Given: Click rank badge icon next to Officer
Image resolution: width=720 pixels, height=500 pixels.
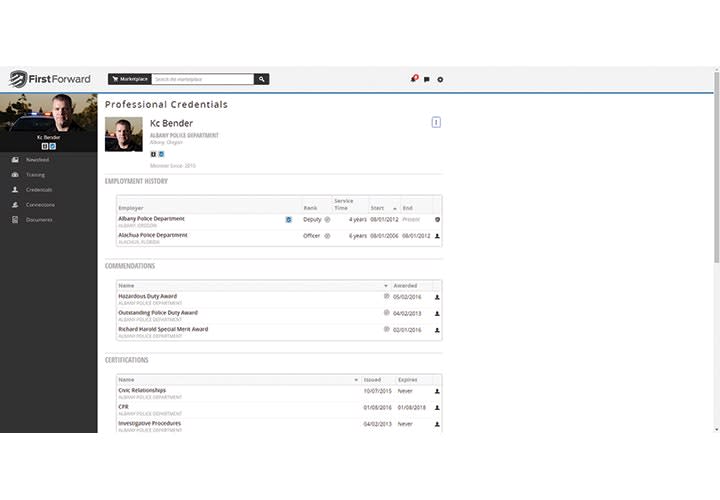Looking at the screenshot, I should 327,236.
